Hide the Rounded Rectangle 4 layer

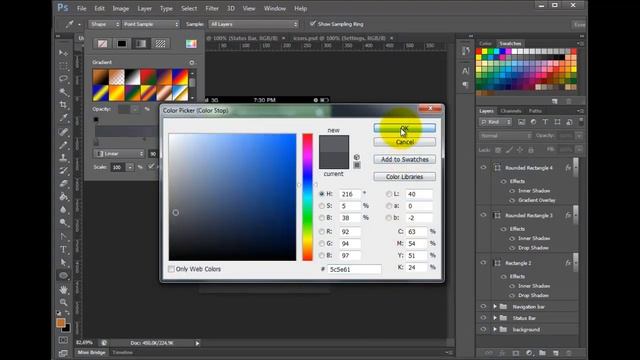point(484,168)
